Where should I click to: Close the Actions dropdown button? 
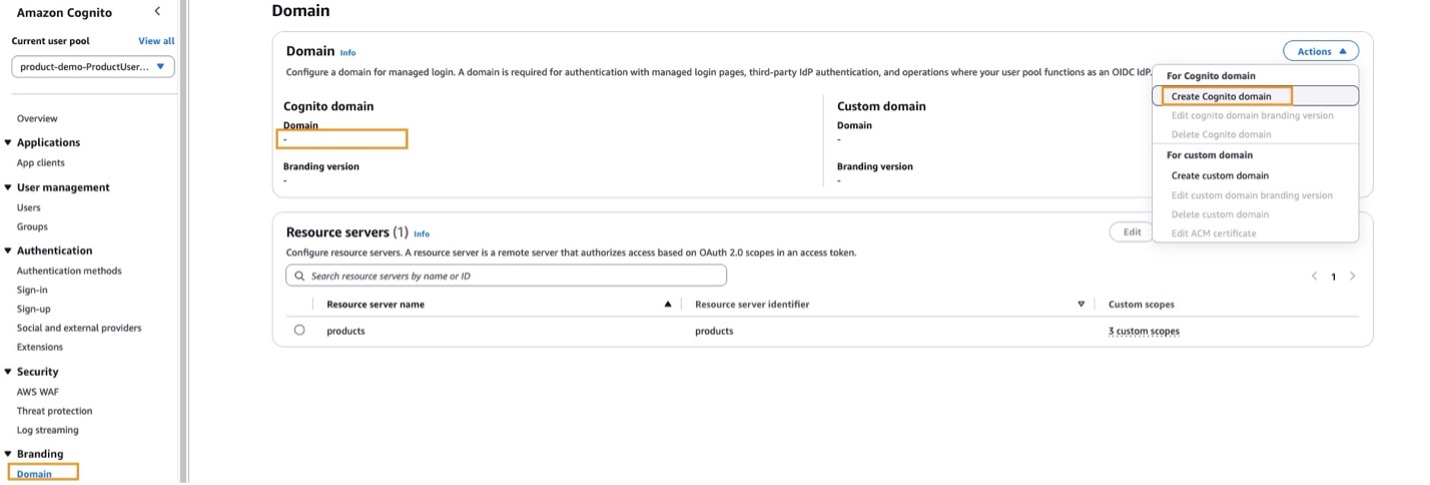1321,51
